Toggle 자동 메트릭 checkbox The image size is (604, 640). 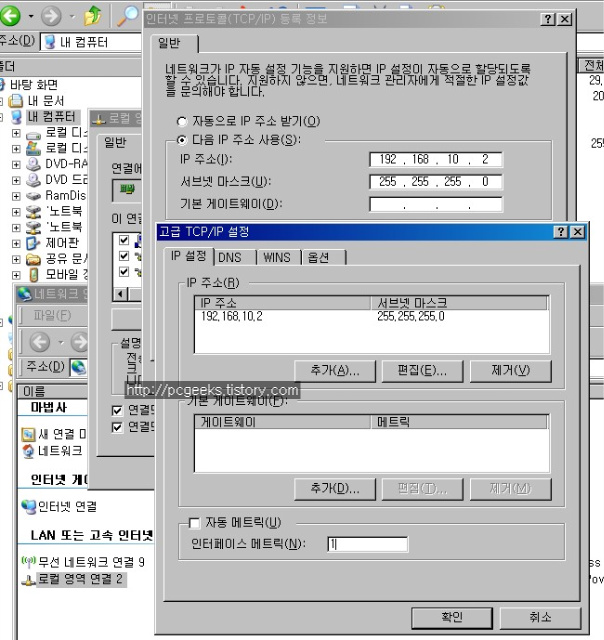(194, 522)
